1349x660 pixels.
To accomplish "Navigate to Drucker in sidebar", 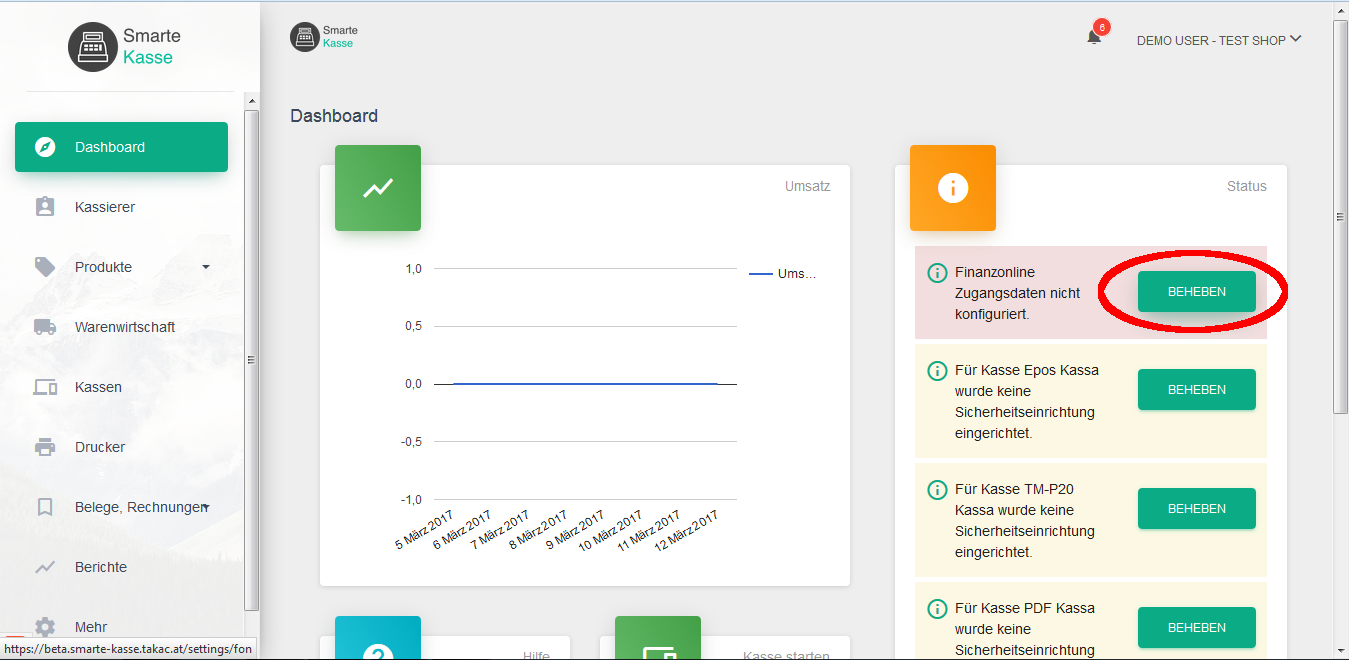I will pyautogui.click(x=121, y=447).
